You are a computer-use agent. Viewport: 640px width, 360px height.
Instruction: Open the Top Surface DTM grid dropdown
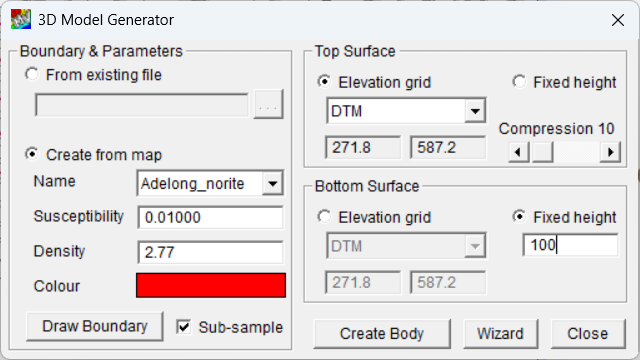point(475,111)
